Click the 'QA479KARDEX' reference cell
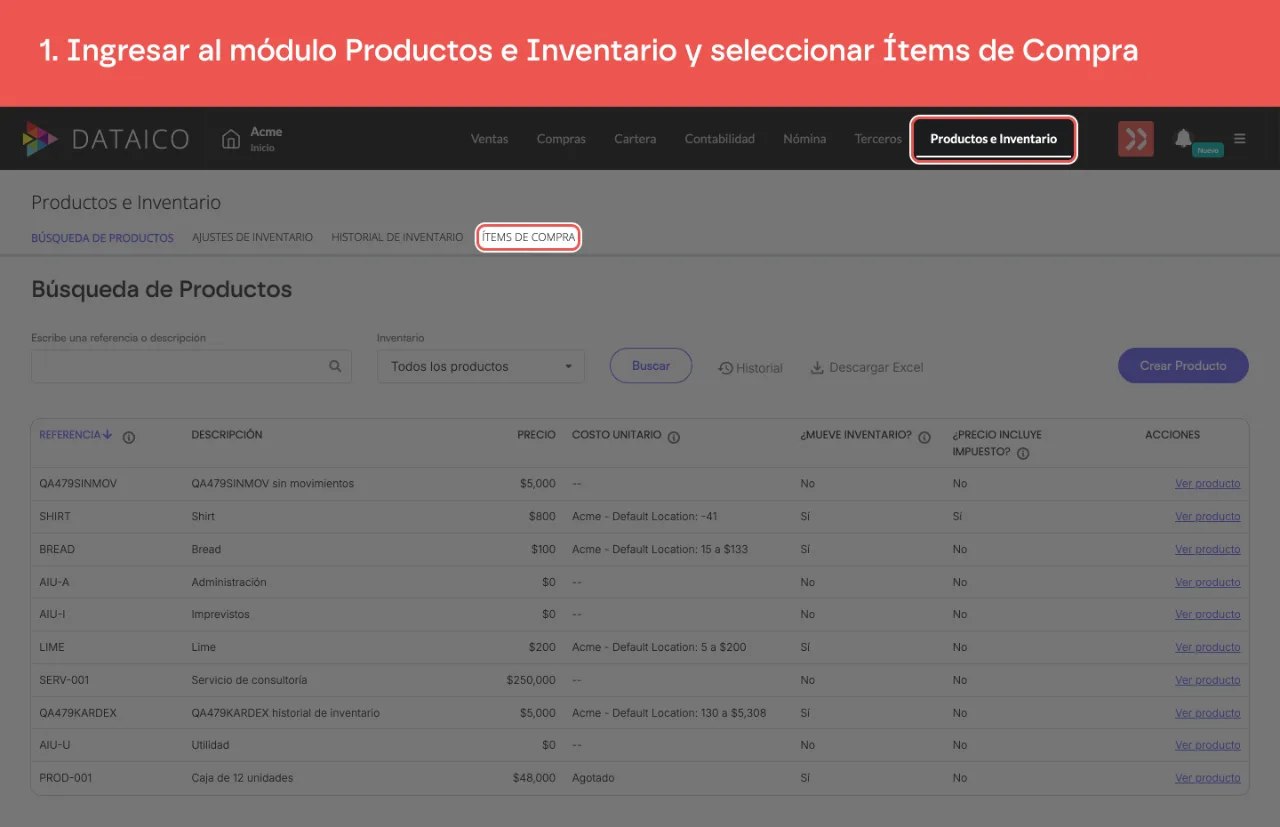 78,713
